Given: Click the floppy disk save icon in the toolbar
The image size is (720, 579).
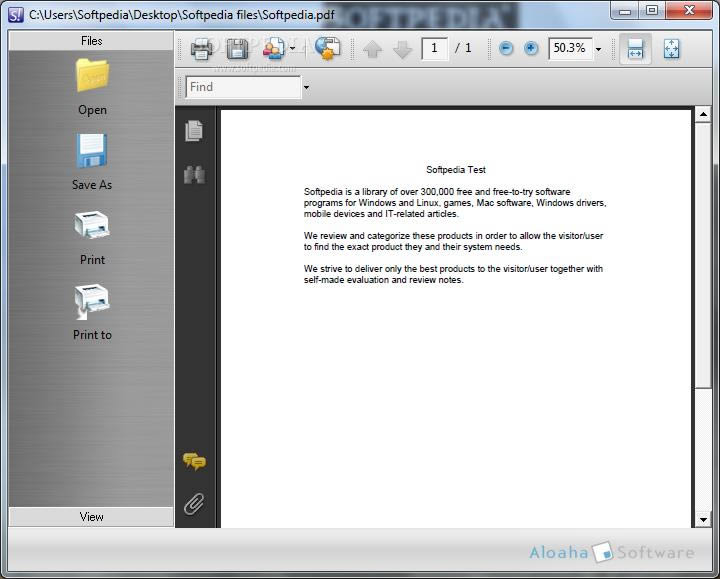Looking at the screenshot, I should pos(237,49).
